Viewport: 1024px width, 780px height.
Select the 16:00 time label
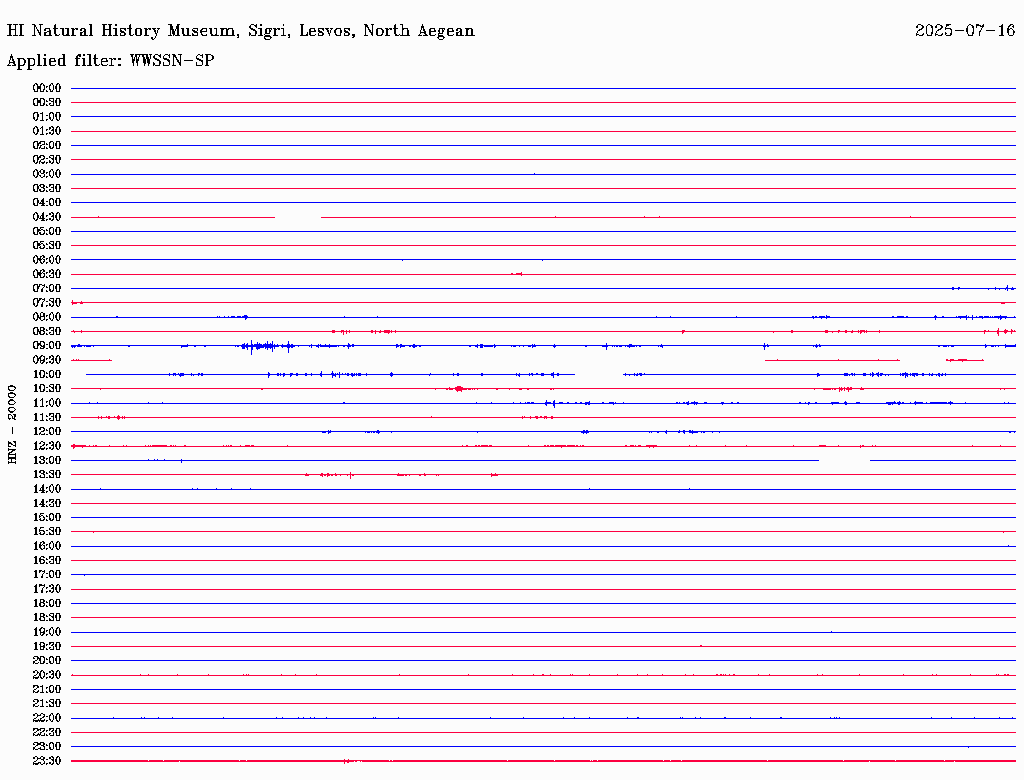pyautogui.click(x=47, y=546)
